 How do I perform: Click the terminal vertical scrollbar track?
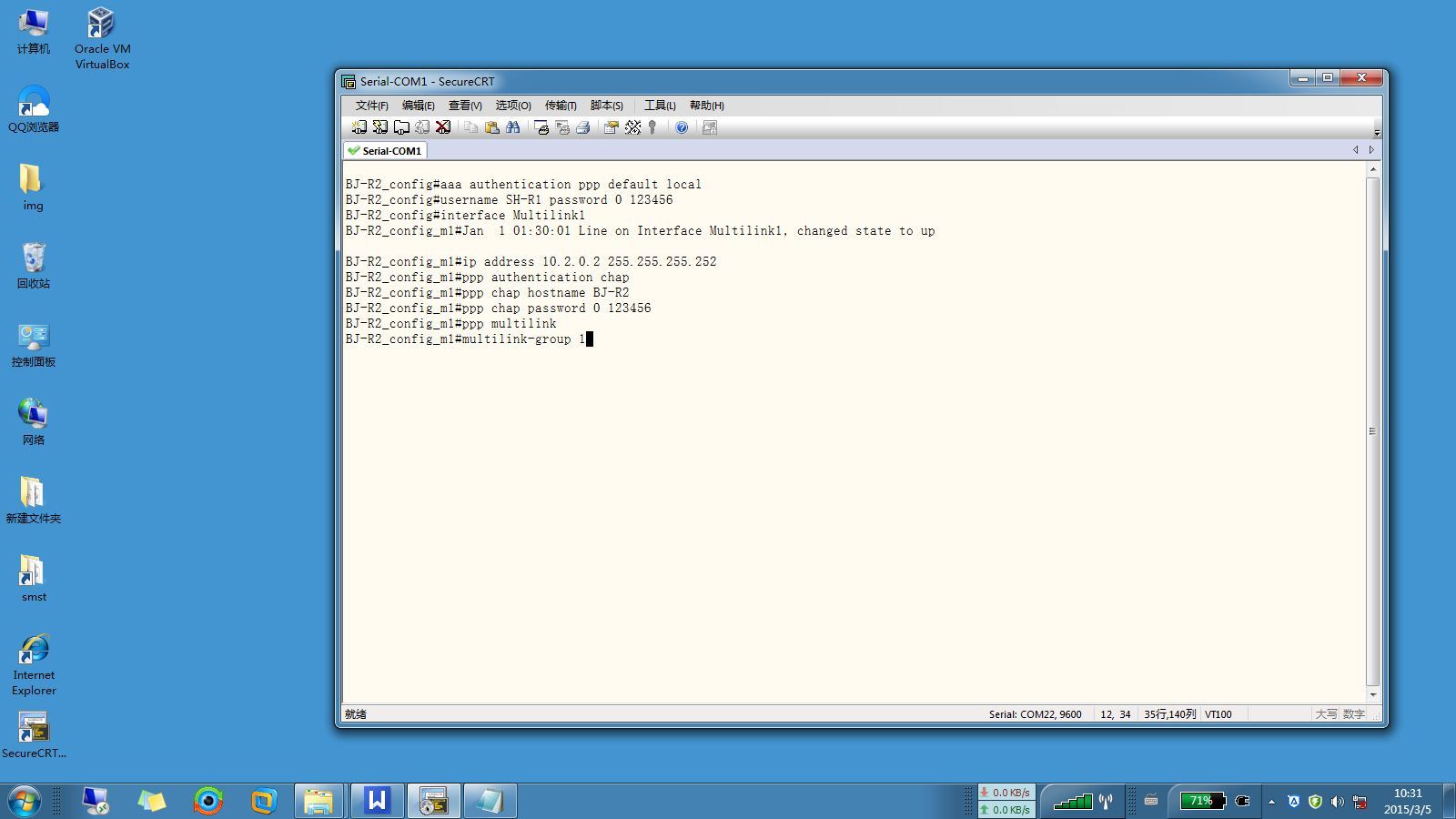(1373, 432)
